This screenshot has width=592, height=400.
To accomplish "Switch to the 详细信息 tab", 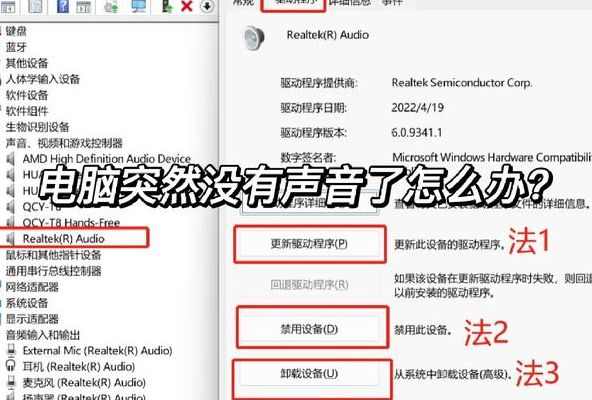I will [x=350, y=3].
